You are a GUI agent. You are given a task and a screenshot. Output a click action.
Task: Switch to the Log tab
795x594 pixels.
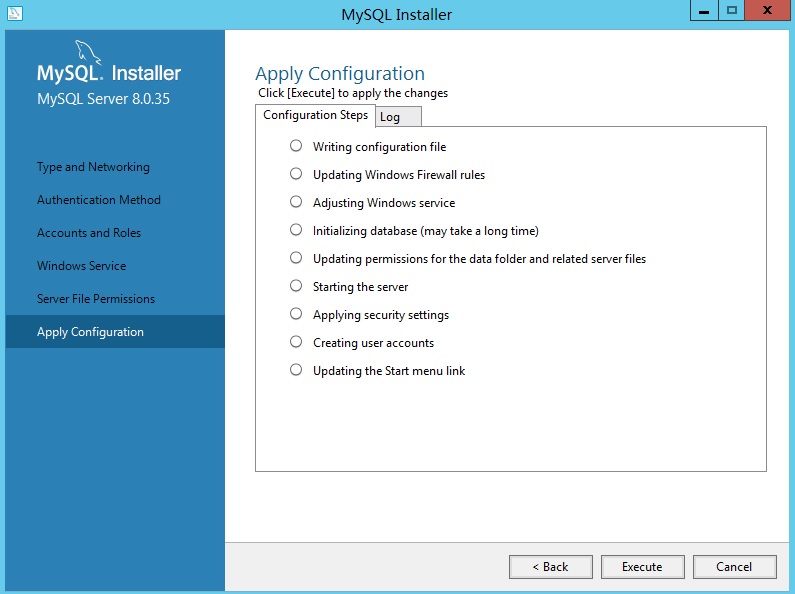point(398,117)
